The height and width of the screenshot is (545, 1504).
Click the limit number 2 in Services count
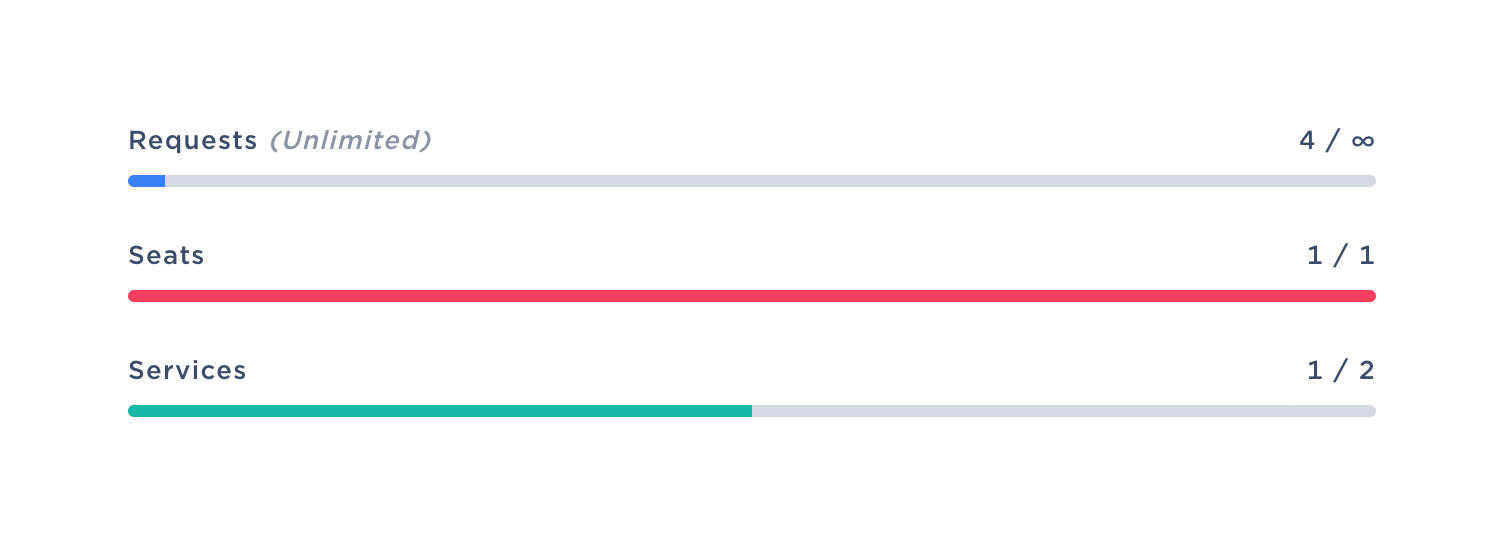1367,371
